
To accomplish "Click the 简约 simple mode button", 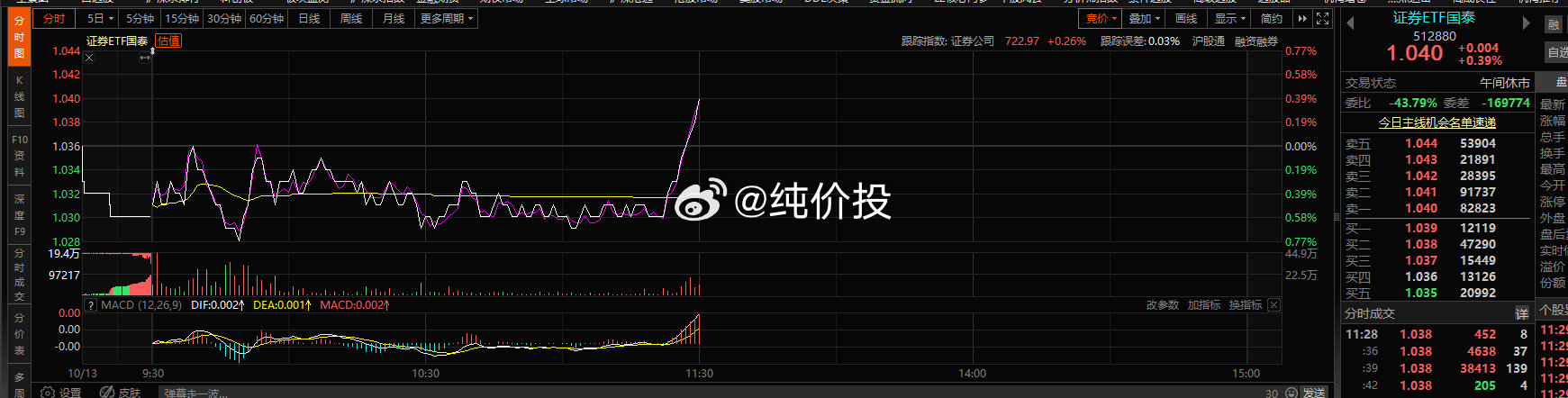I will (1271, 18).
